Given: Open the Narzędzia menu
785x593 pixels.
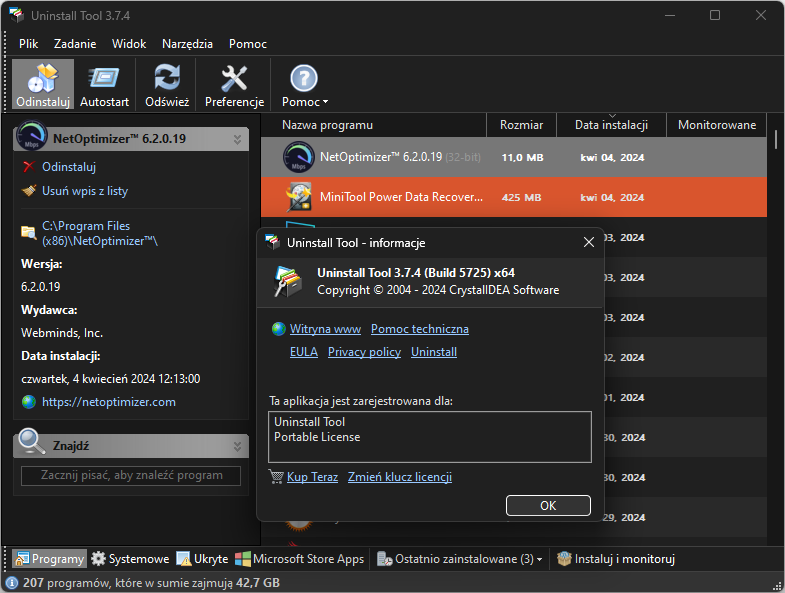Looking at the screenshot, I should [187, 44].
